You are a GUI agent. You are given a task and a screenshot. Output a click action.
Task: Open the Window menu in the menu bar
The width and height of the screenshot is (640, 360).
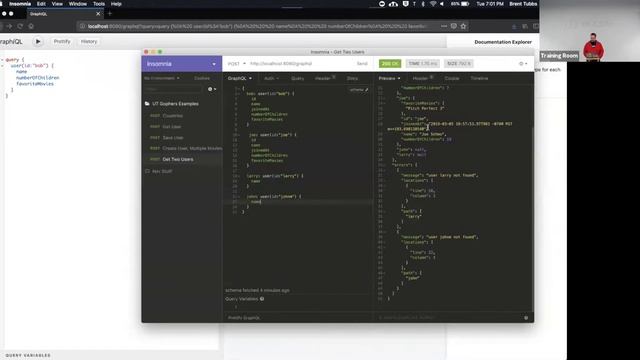[78, 4]
